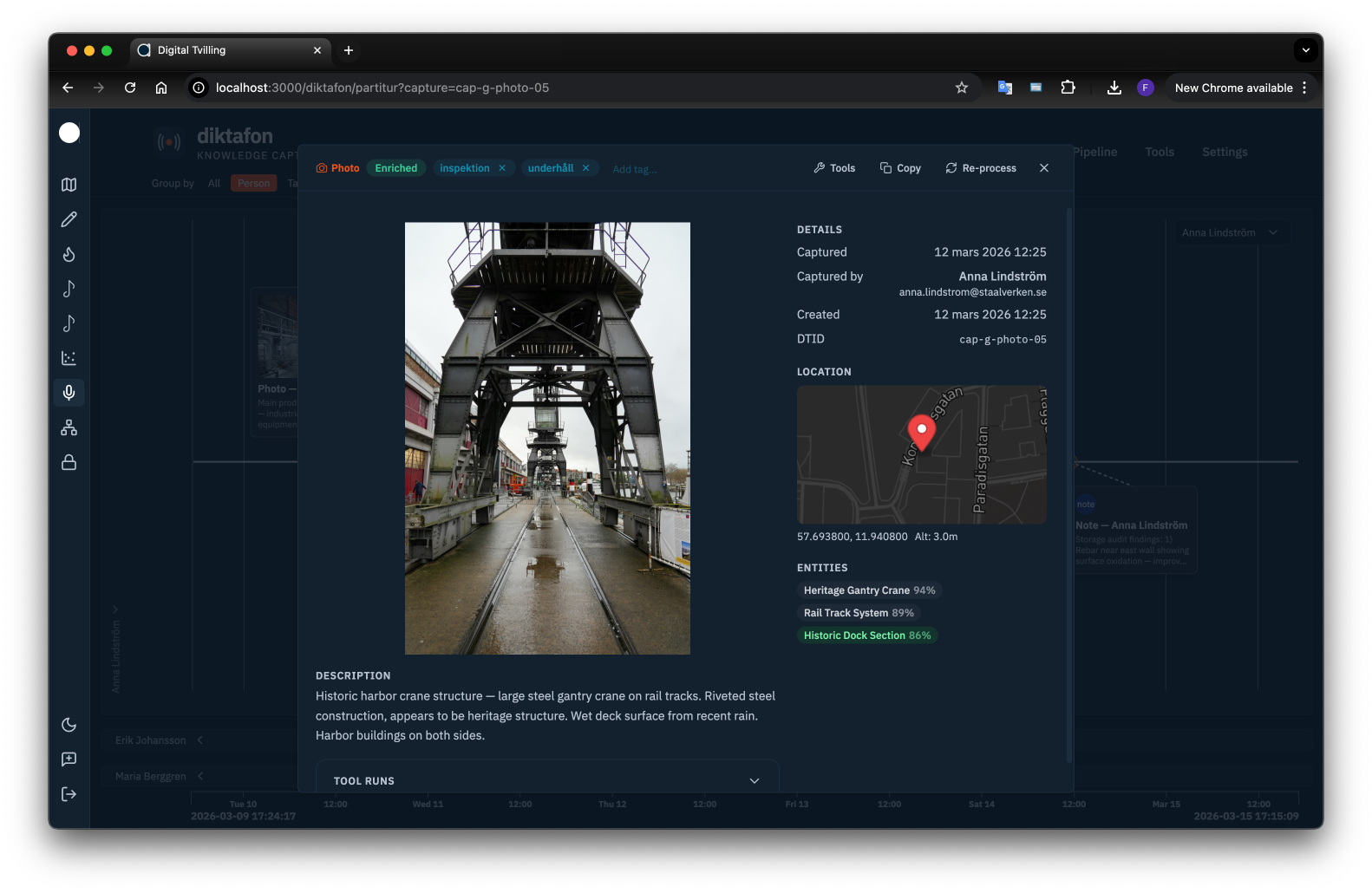
Task: Open the Anna Lindström person dropdown
Action: coord(1230,232)
